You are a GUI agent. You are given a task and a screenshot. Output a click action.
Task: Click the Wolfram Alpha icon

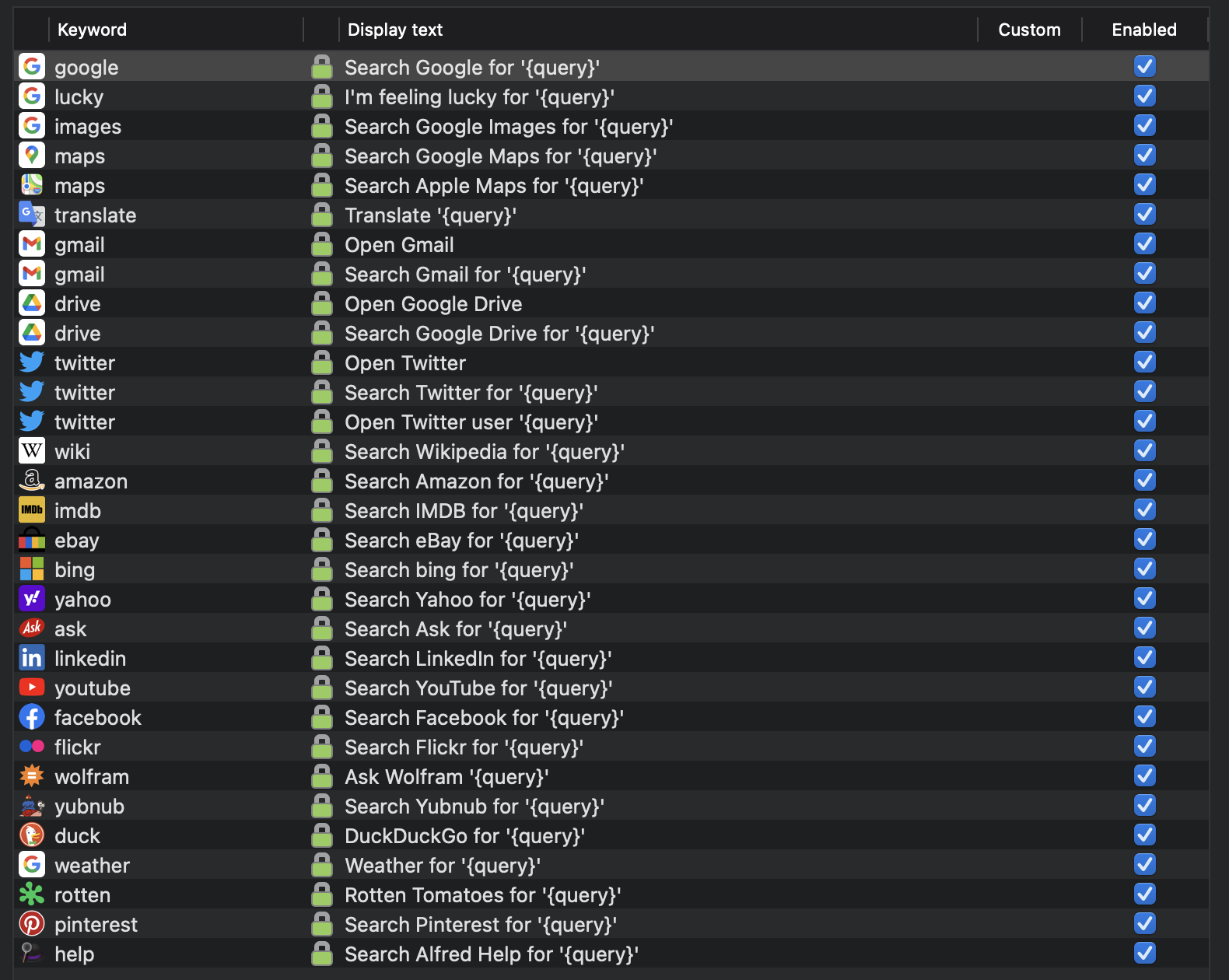(32, 776)
